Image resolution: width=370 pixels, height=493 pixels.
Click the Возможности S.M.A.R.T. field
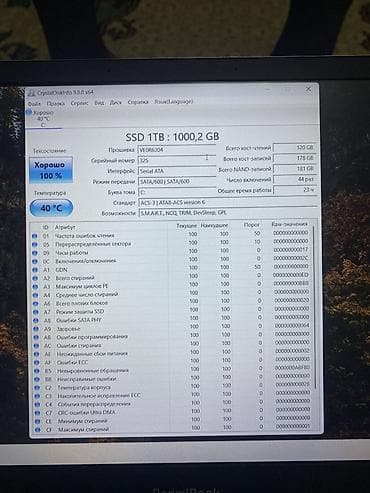click(x=227, y=213)
